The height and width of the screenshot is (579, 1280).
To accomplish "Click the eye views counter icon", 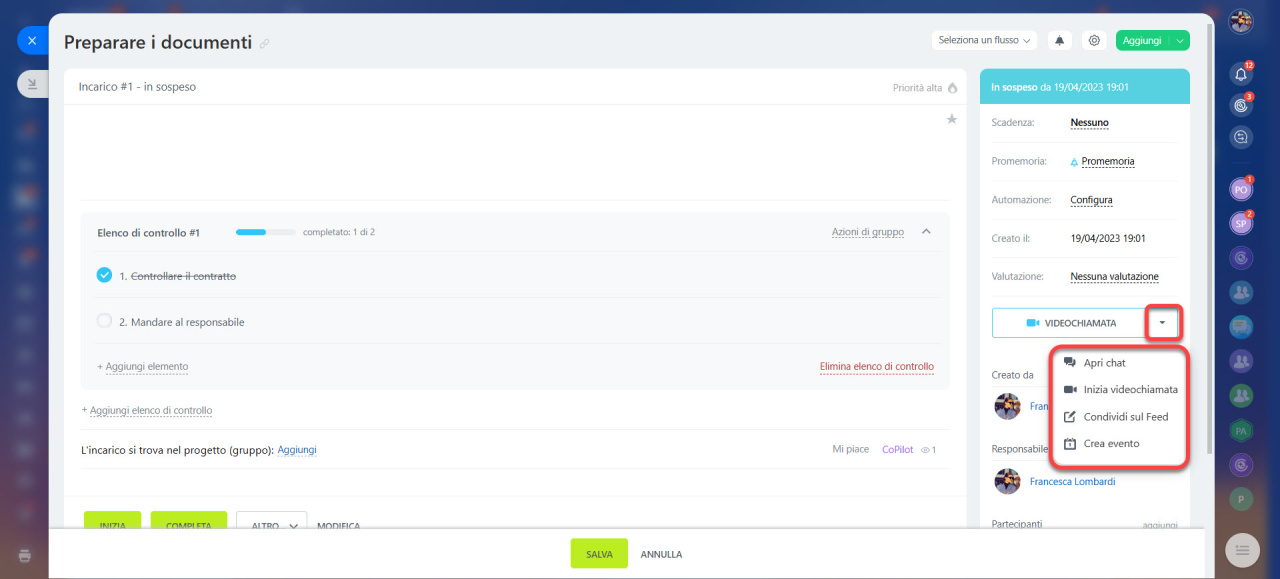I will click(x=925, y=450).
